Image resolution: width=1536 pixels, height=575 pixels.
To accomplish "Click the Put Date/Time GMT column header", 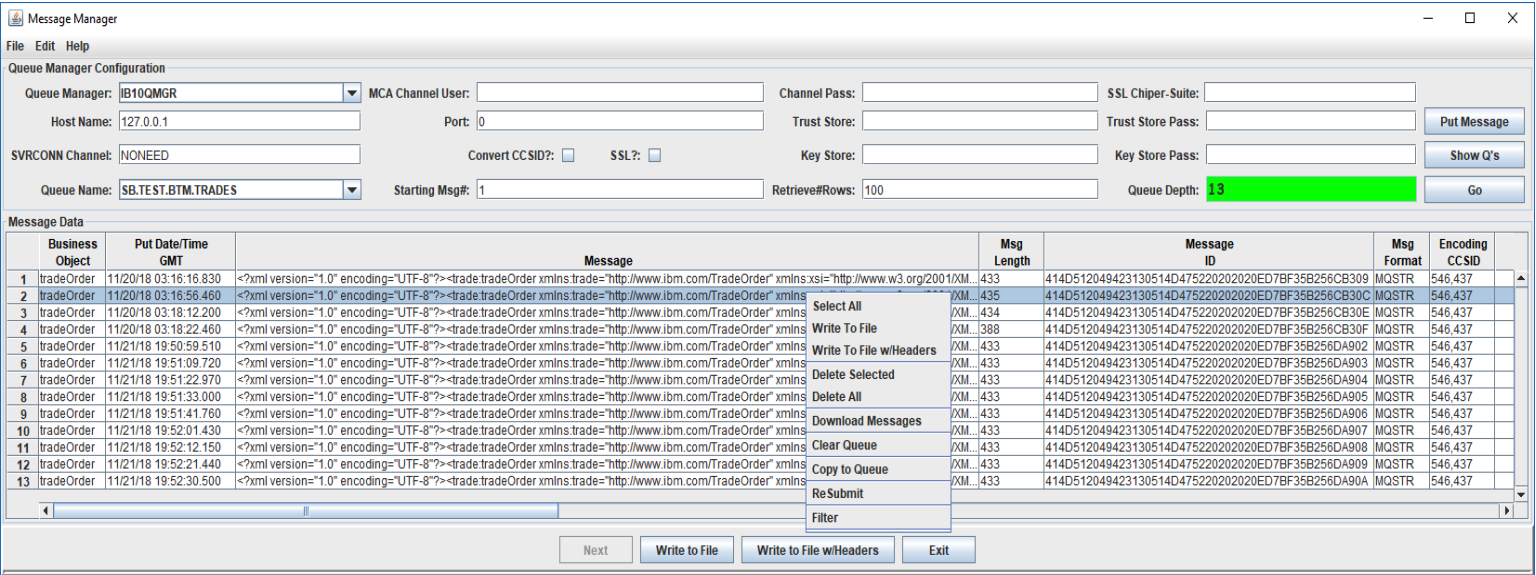I will point(170,251).
